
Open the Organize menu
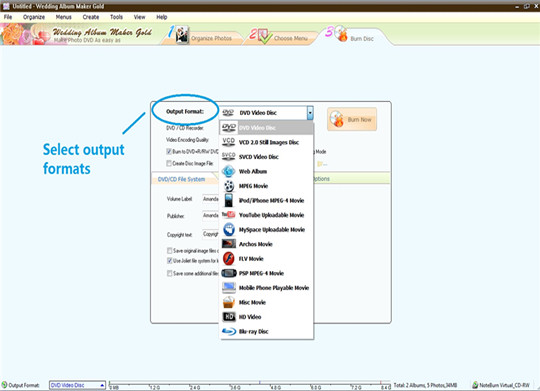tap(34, 17)
